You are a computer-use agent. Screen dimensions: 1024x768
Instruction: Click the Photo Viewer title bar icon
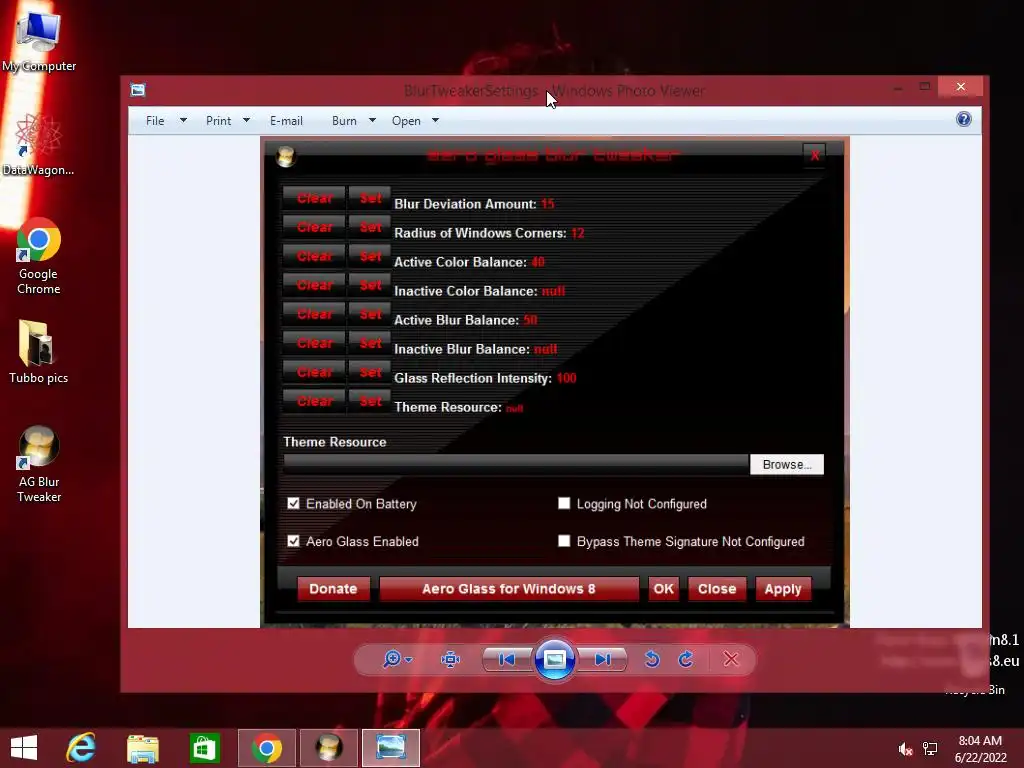point(138,90)
